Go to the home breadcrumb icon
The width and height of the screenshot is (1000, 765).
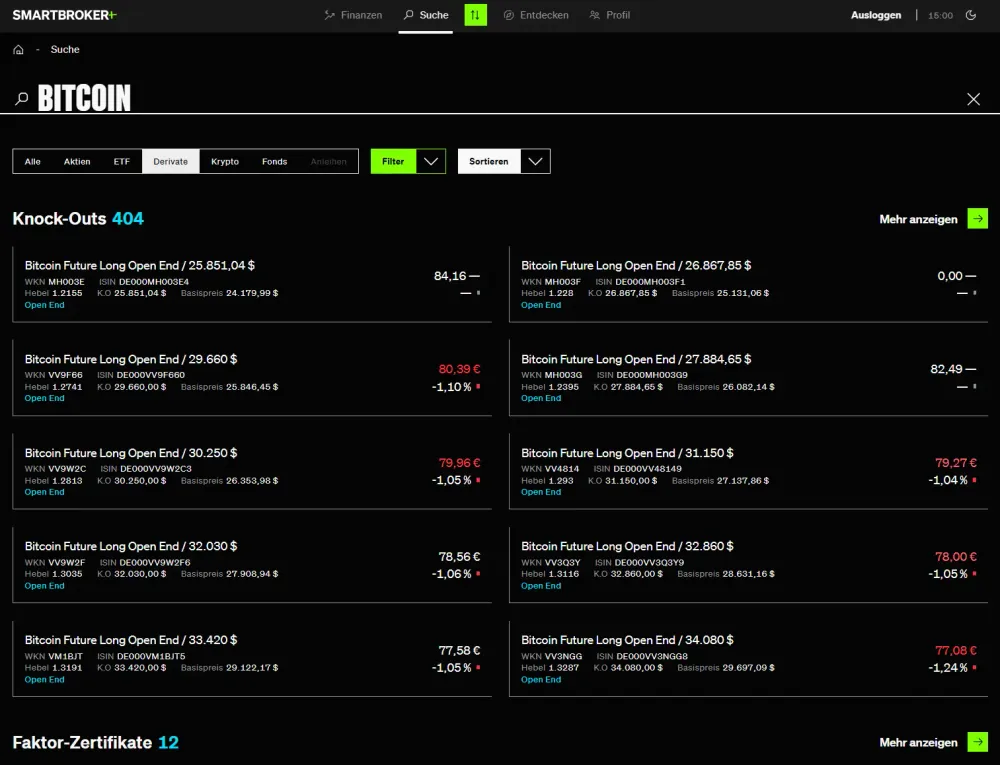(18, 50)
